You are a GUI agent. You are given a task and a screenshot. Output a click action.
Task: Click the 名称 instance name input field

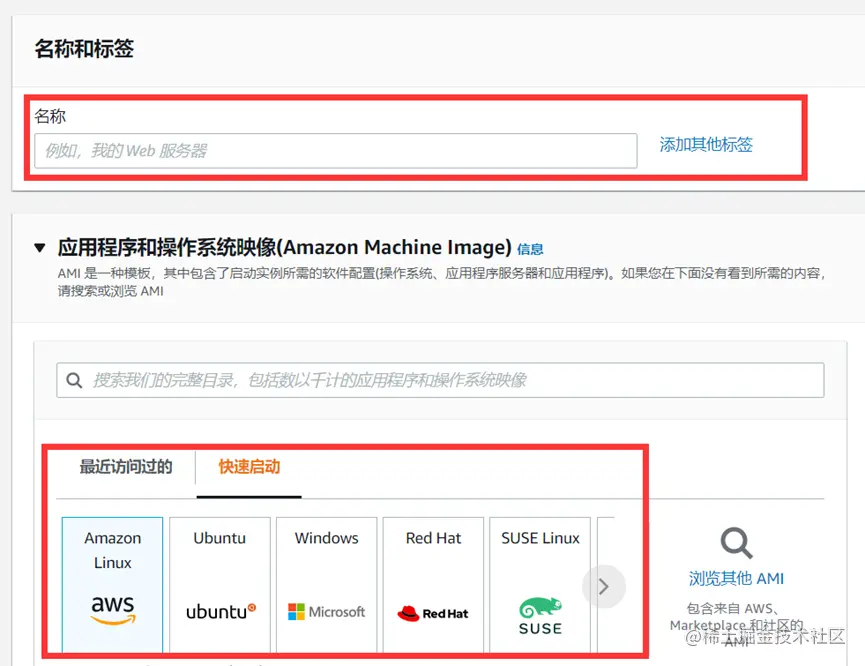tap(335, 151)
